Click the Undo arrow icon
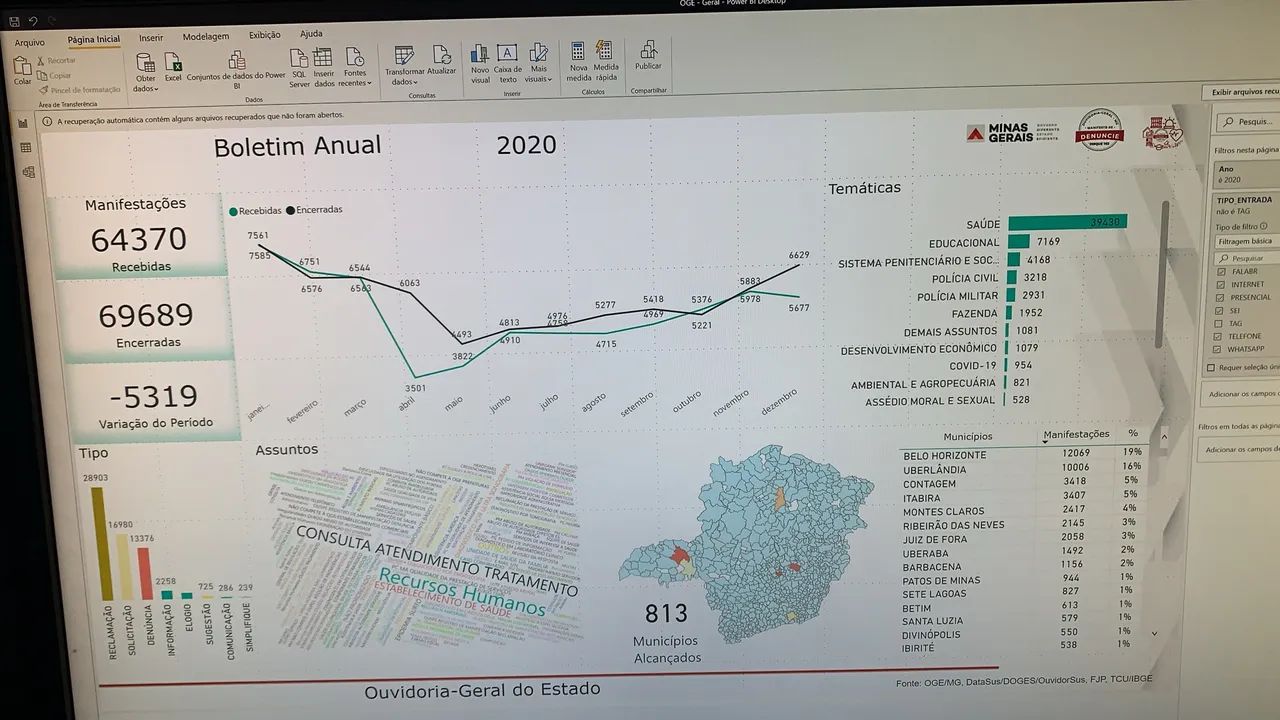Viewport: 1280px width, 720px height. pyautogui.click(x=32, y=21)
